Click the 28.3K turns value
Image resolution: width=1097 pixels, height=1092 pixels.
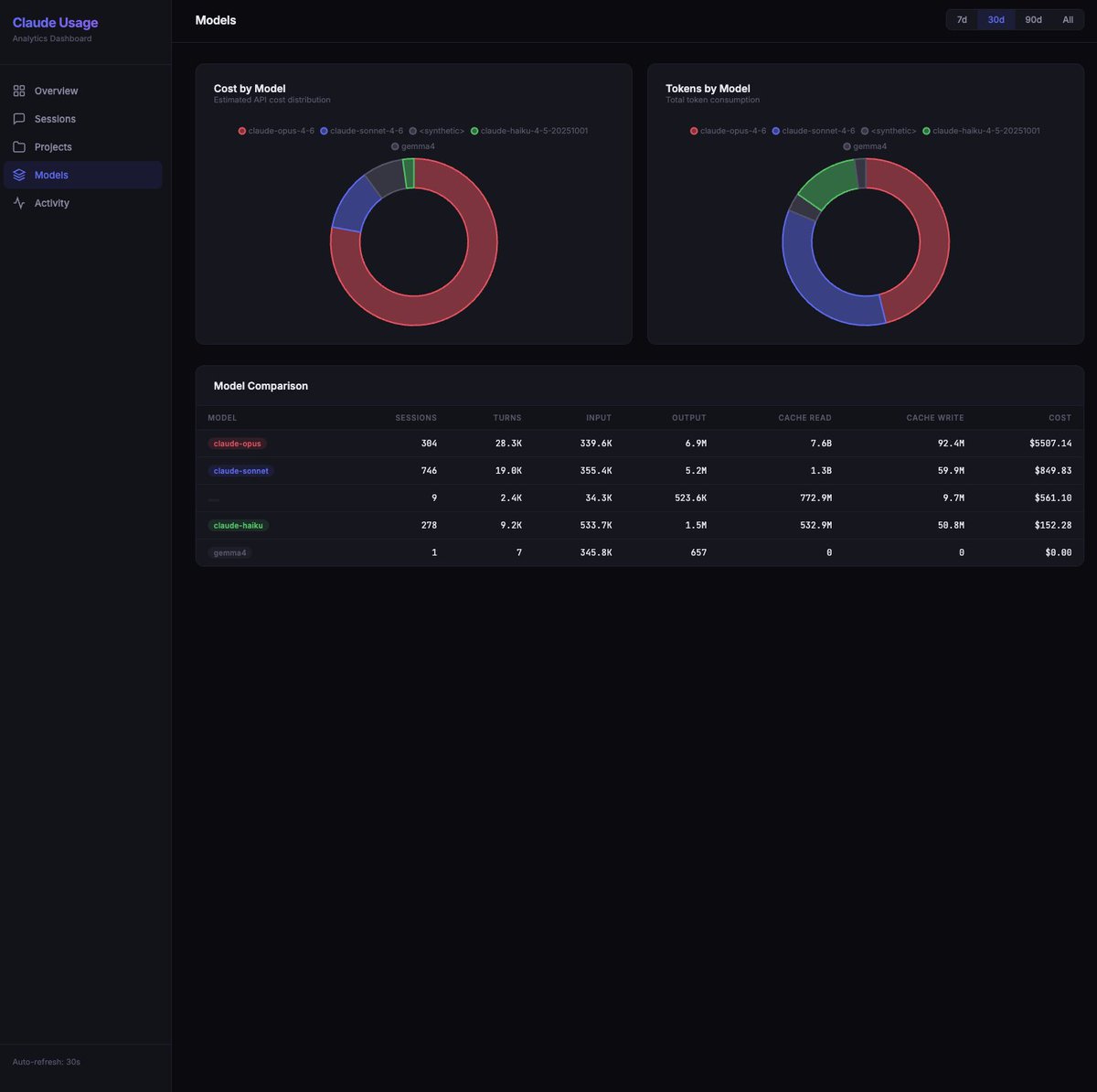[508, 444]
